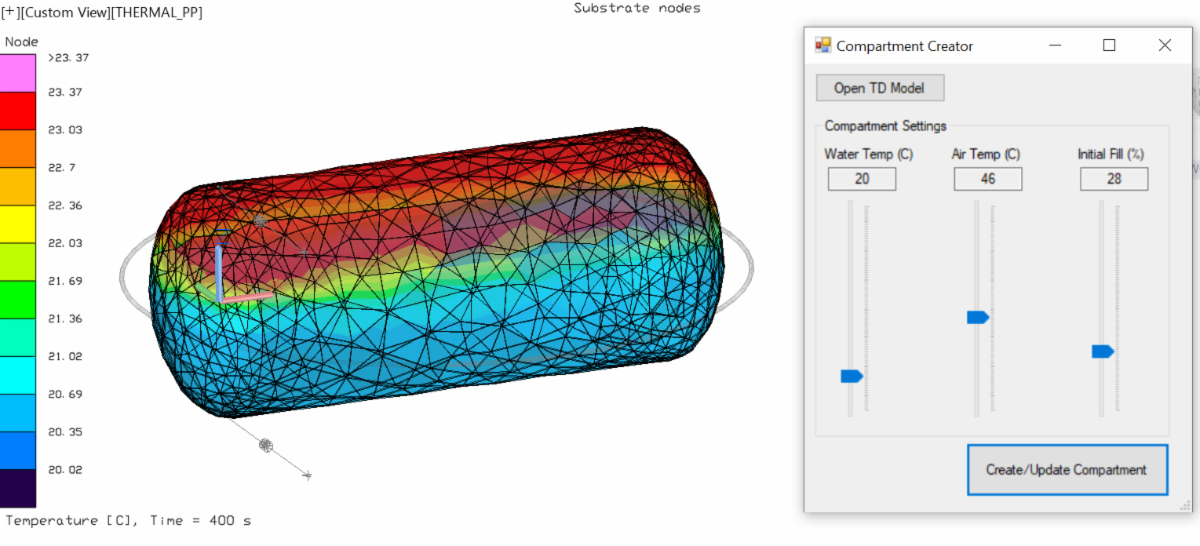Click the node symbol below the tank
This screenshot has width=1200, height=546.
266,444
